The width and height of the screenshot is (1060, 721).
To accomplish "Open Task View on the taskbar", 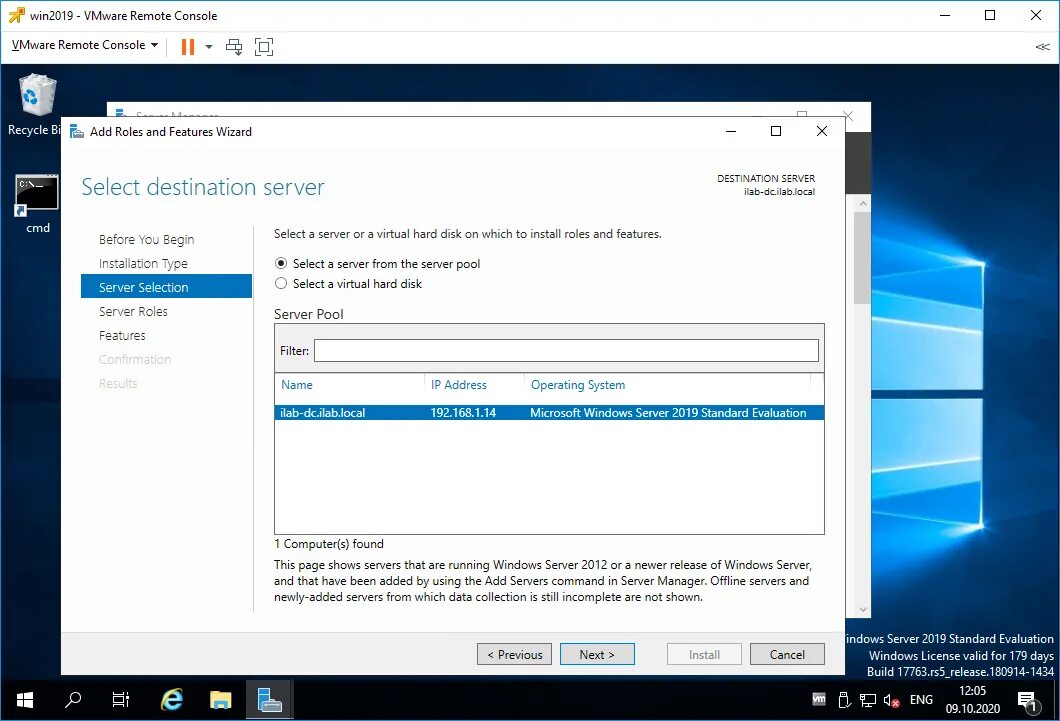I will [x=120, y=700].
